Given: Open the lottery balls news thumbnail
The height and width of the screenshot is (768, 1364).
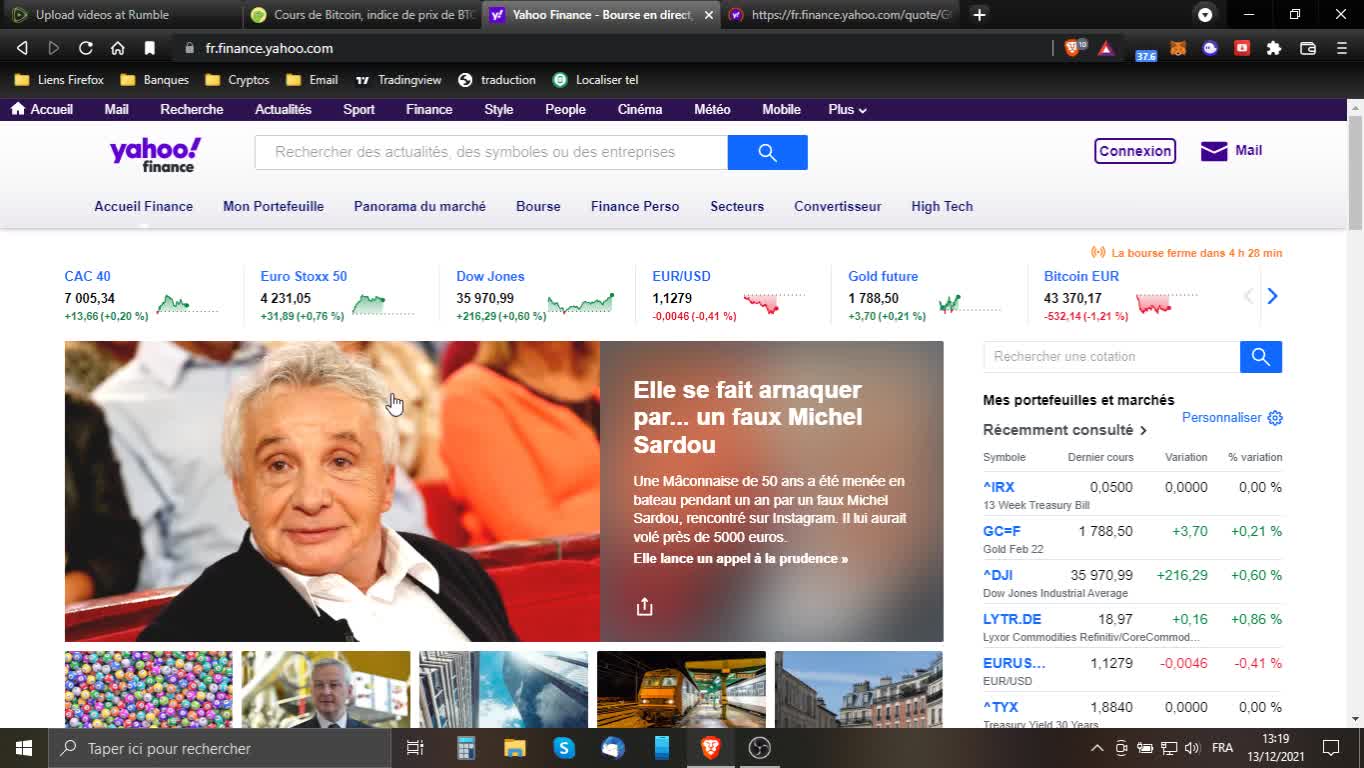Looking at the screenshot, I should (x=148, y=689).
